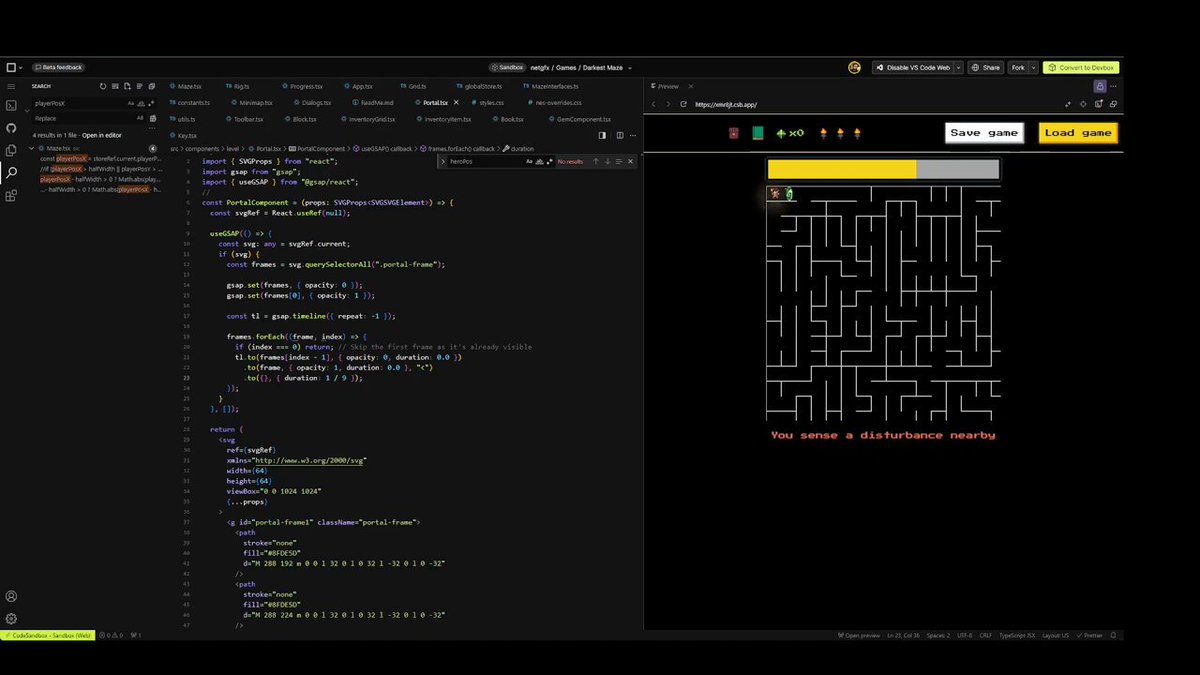Screen dimensions: 1200x675
Task: Click the Save game button
Action: click(x=984, y=133)
